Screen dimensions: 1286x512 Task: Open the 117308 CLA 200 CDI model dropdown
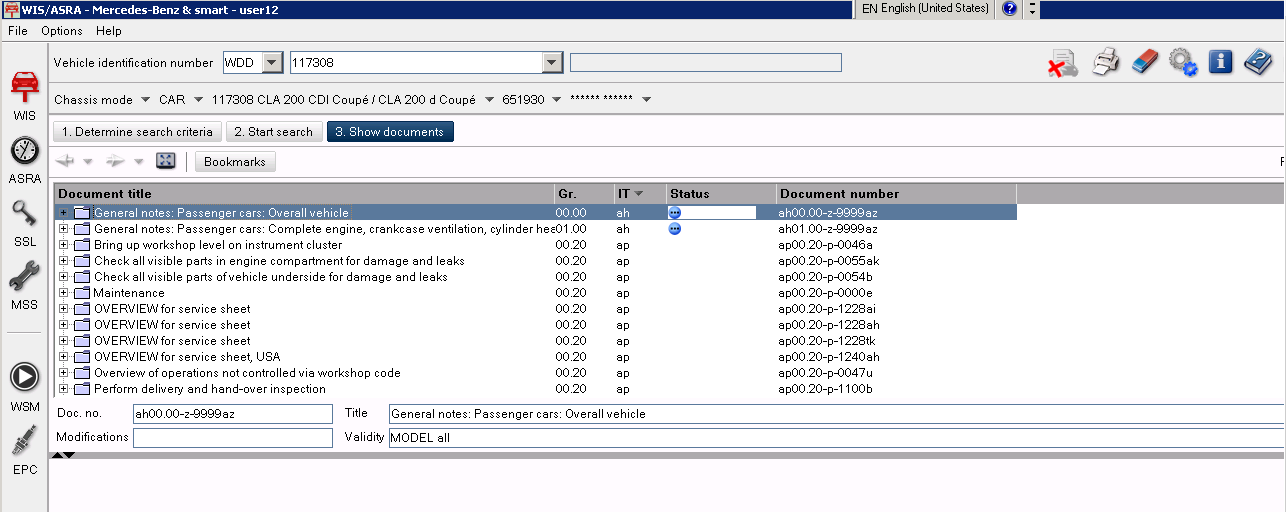tap(489, 100)
